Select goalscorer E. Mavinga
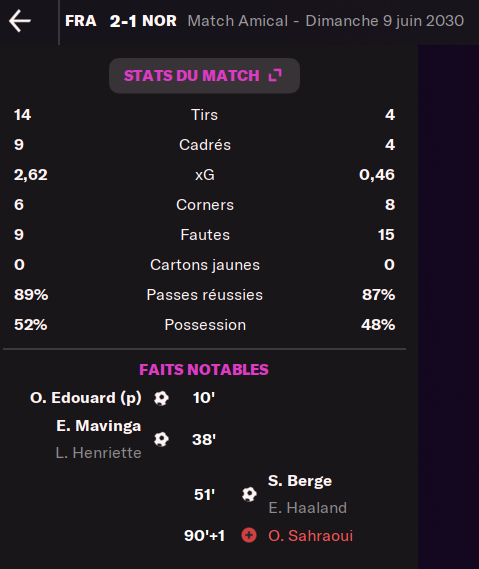The height and width of the screenshot is (569, 479). (99, 426)
